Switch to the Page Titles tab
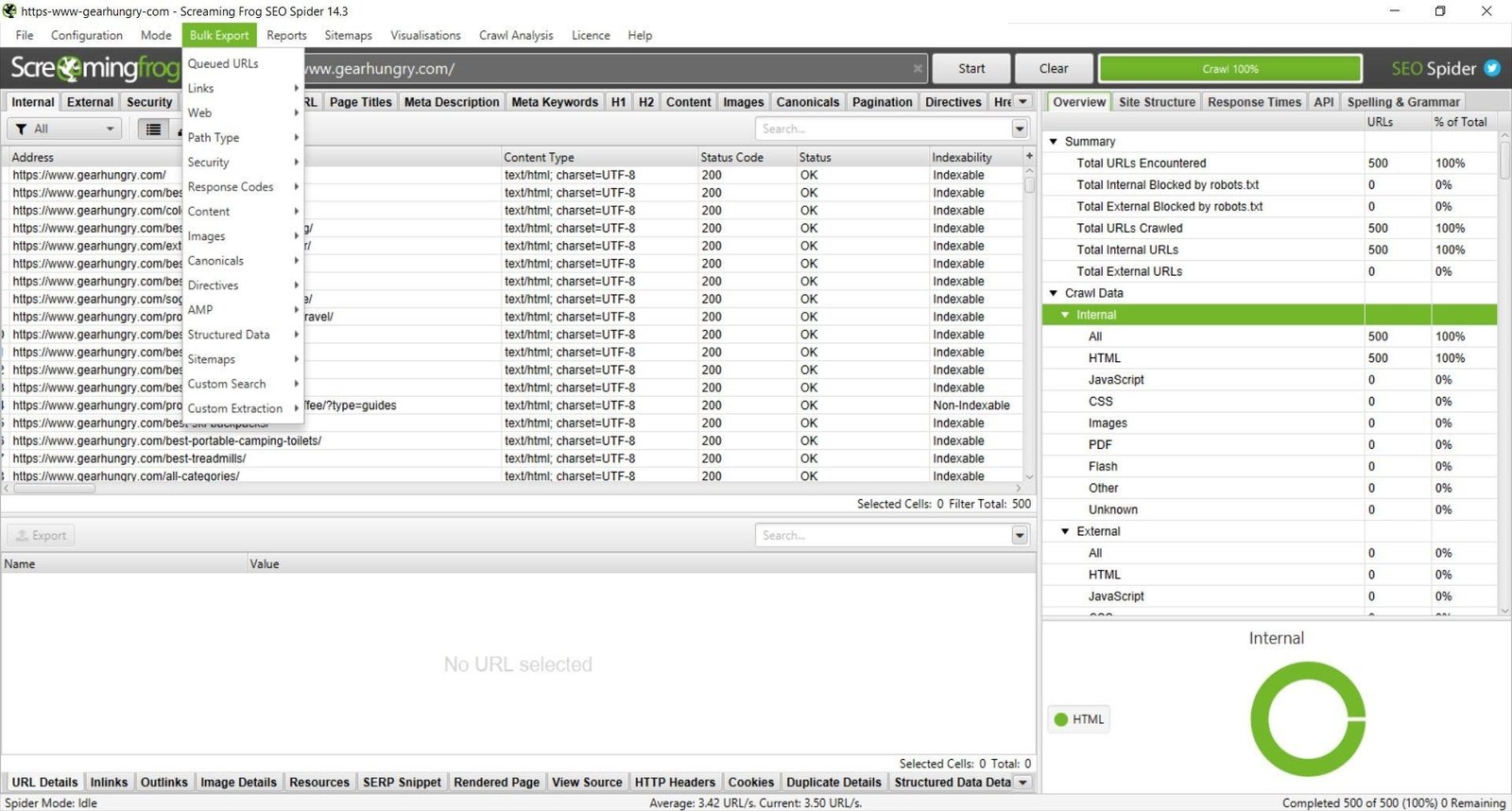The height and width of the screenshot is (811, 1512). [360, 101]
